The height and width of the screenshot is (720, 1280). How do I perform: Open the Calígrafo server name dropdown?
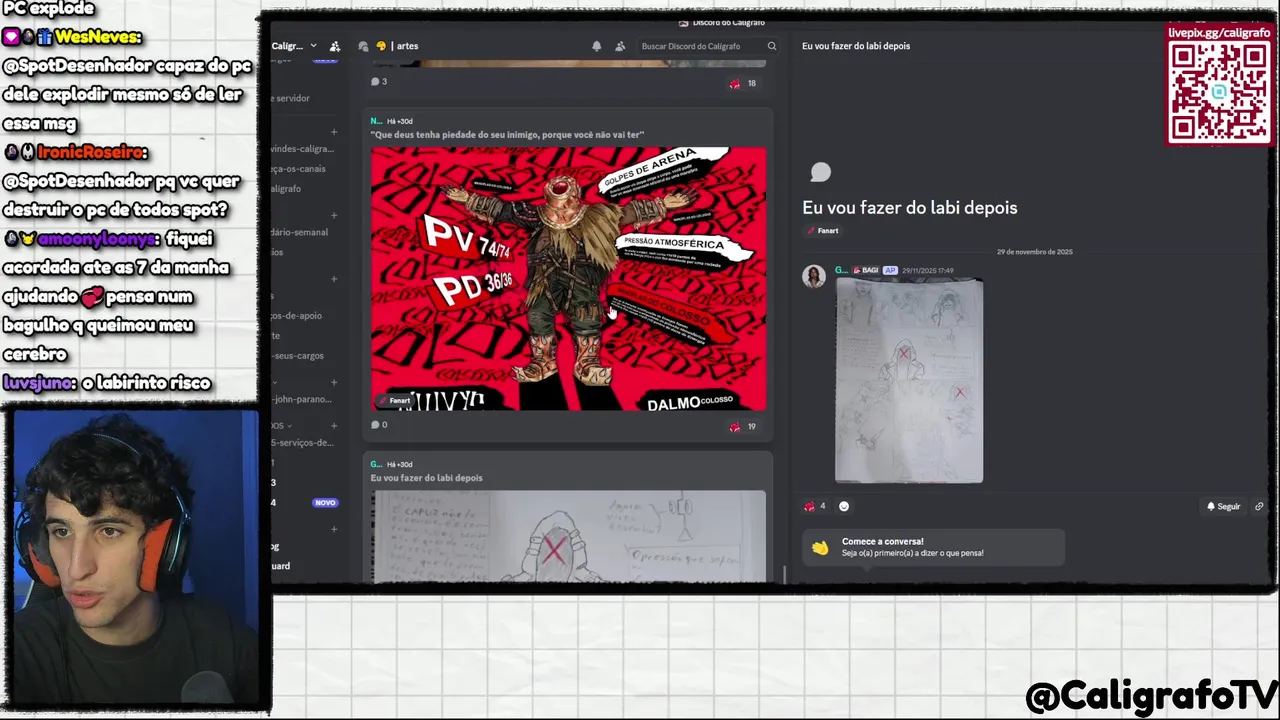[x=294, y=46]
